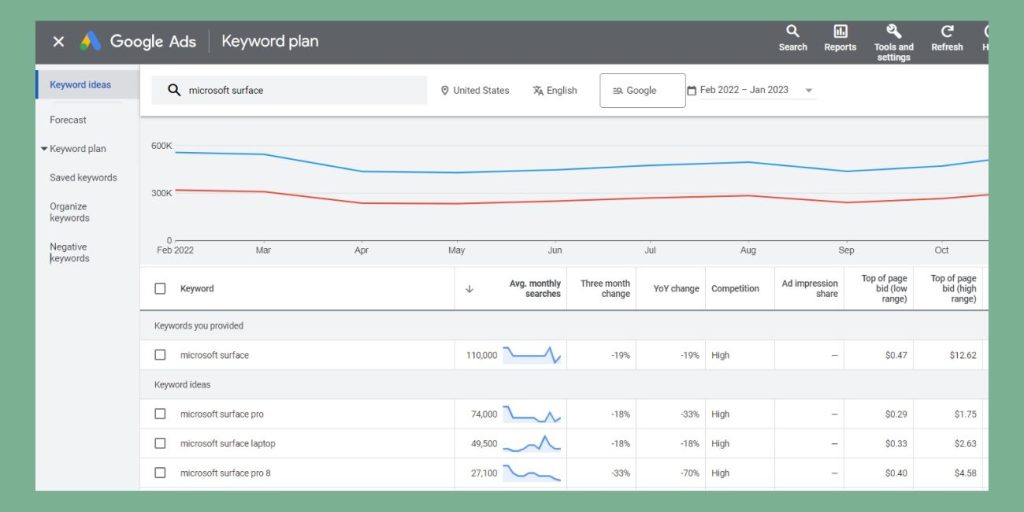Click the 'microsoft surface laptop' keyword text
1024x512 pixels.
pyautogui.click(x=228, y=443)
